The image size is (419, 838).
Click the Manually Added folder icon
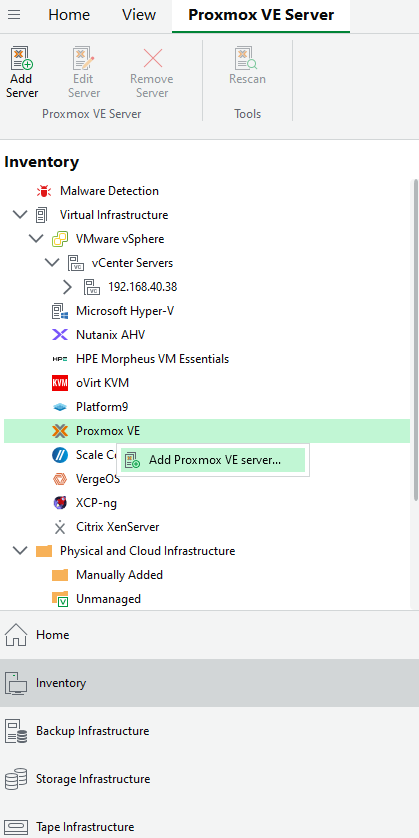pyautogui.click(x=60, y=575)
